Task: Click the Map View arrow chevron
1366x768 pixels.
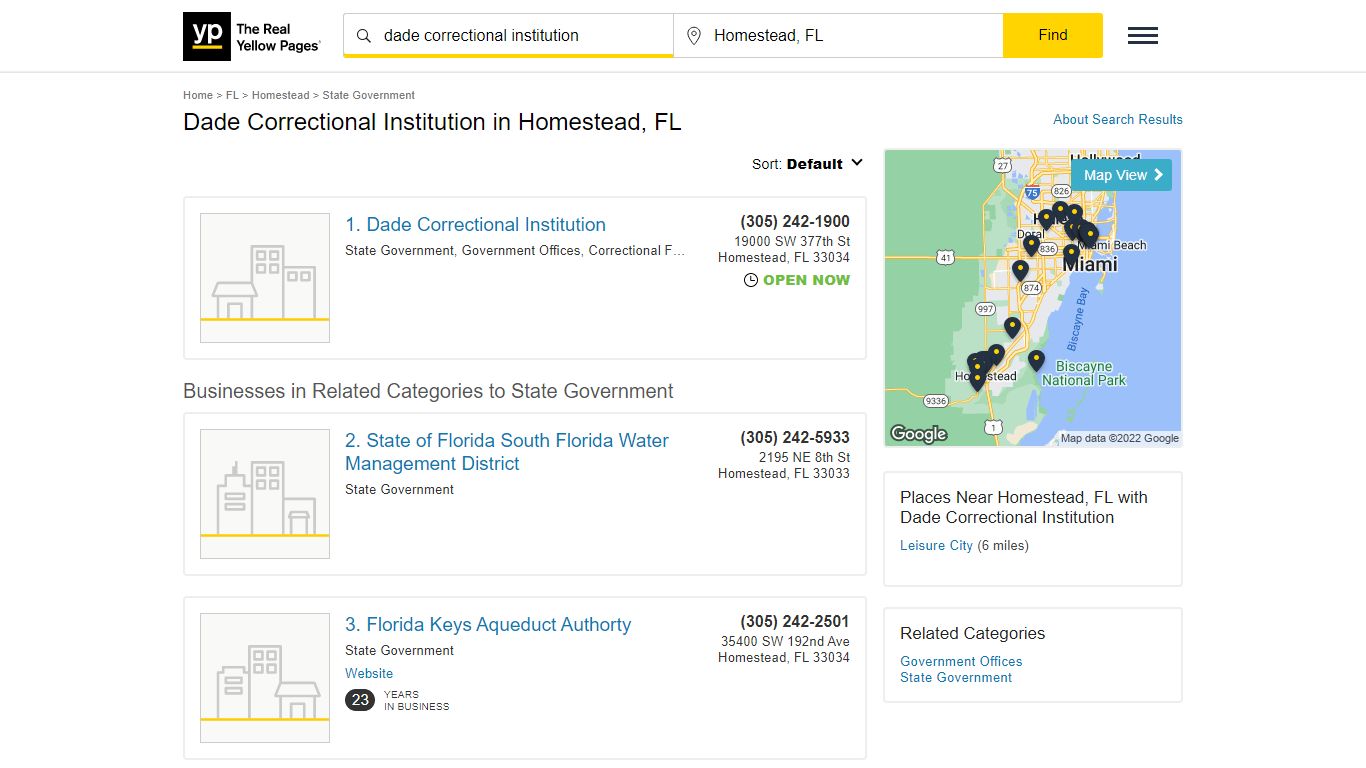Action: pos(1159,175)
